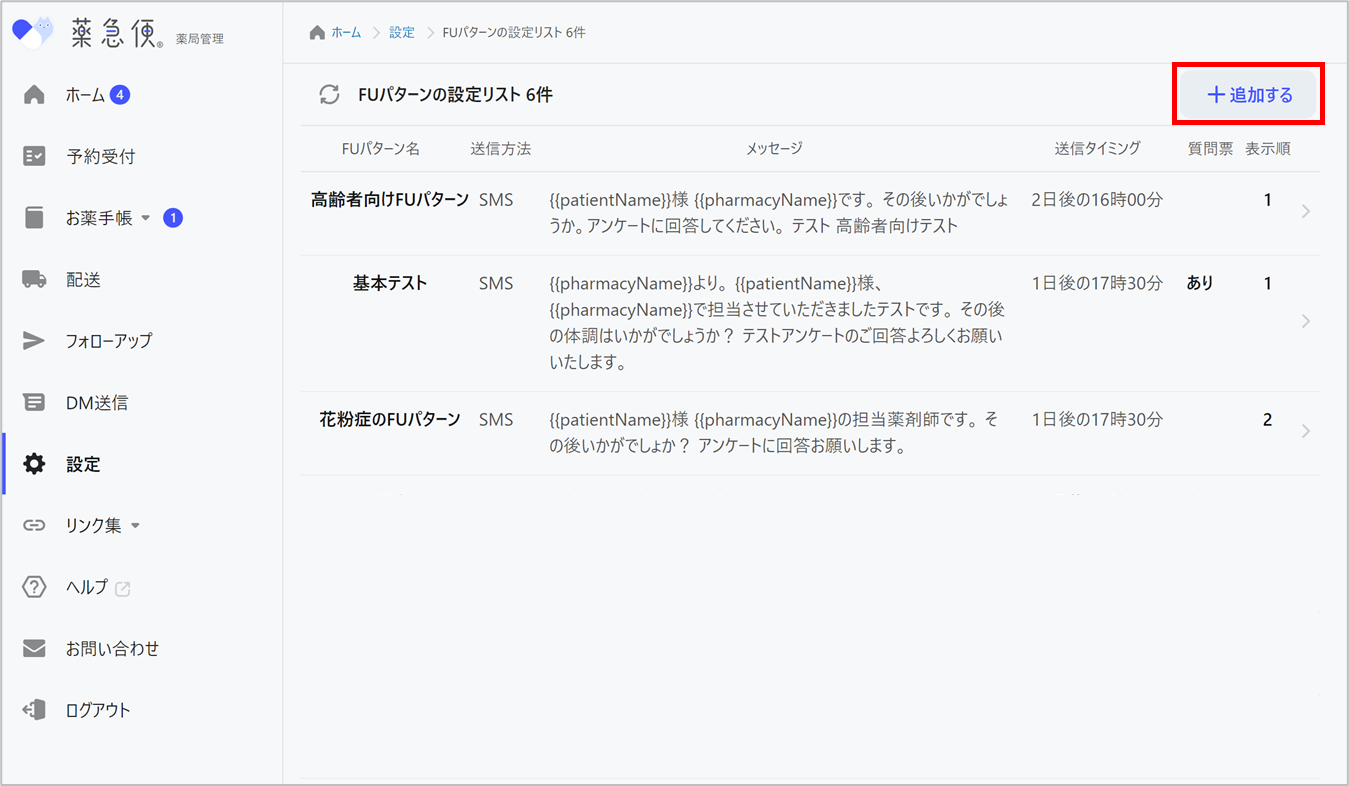Click the お問い合わせ envelope icon
The height and width of the screenshot is (786, 1349).
tap(34, 649)
